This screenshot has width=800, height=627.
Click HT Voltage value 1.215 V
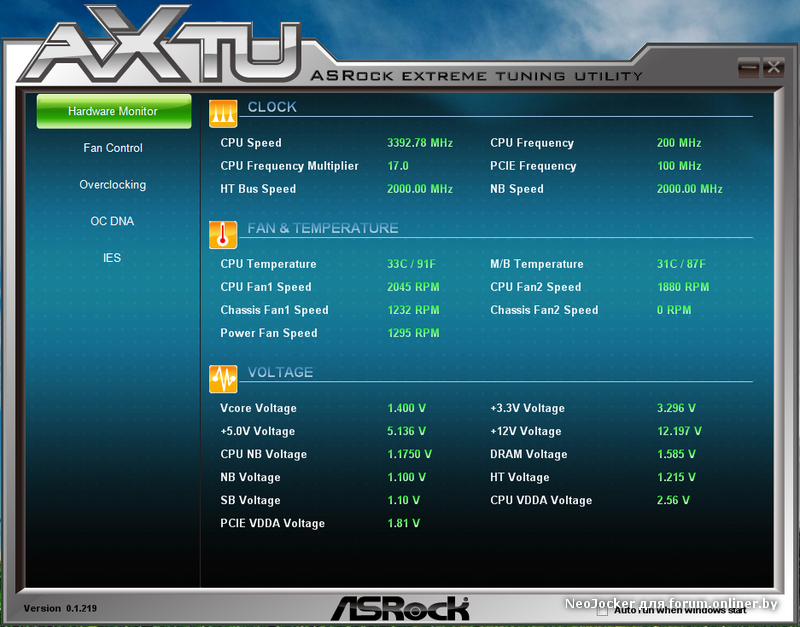[677, 477]
